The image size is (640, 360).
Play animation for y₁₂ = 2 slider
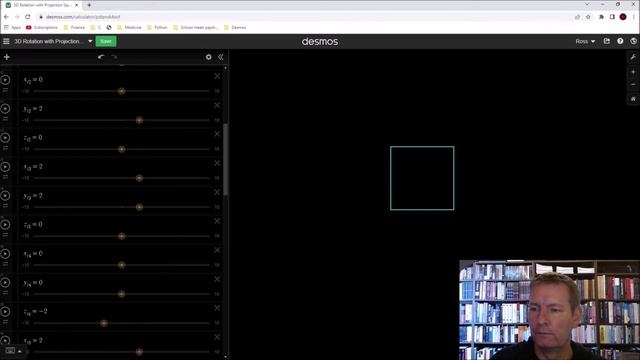click(5, 109)
